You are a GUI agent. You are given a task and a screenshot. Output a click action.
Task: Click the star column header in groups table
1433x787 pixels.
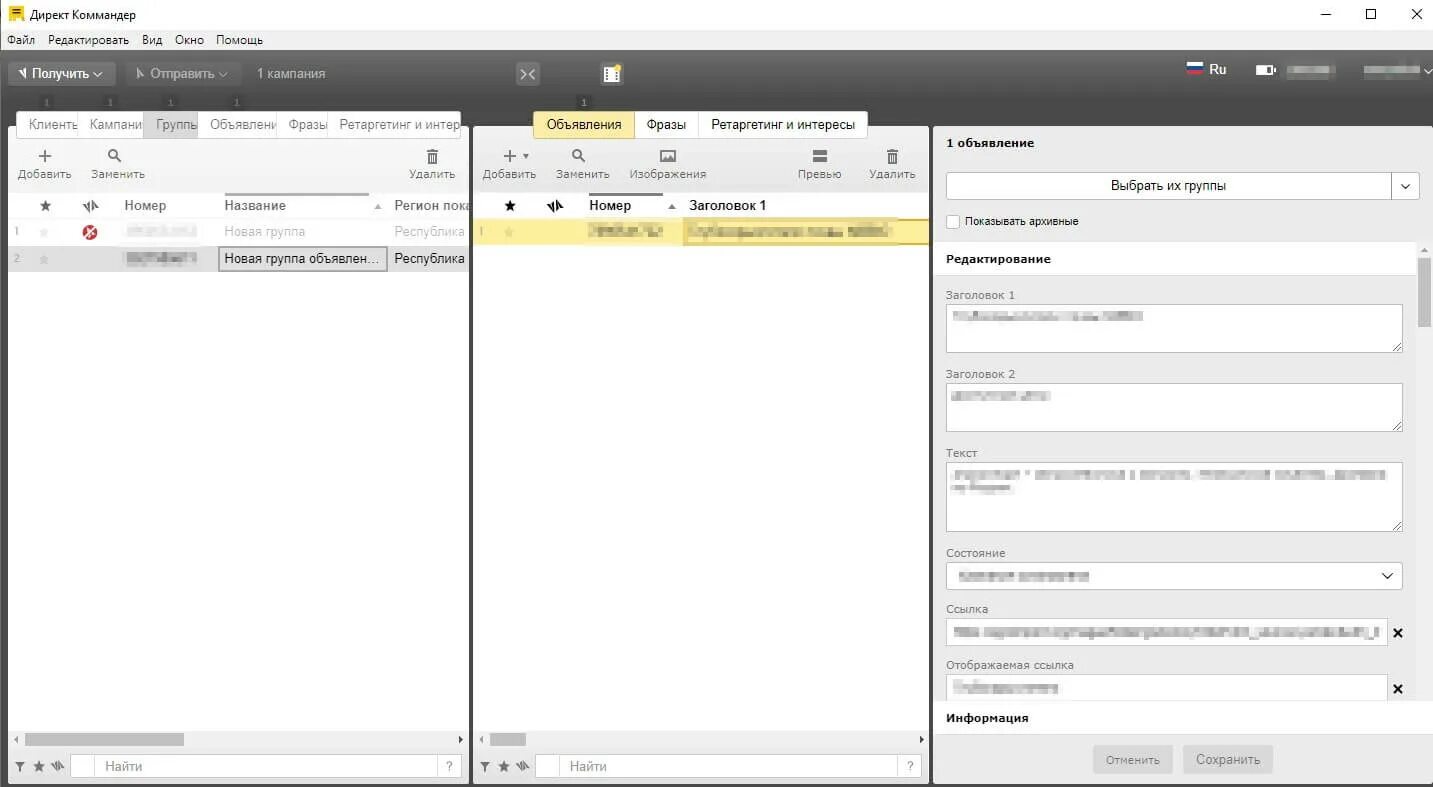tap(45, 206)
